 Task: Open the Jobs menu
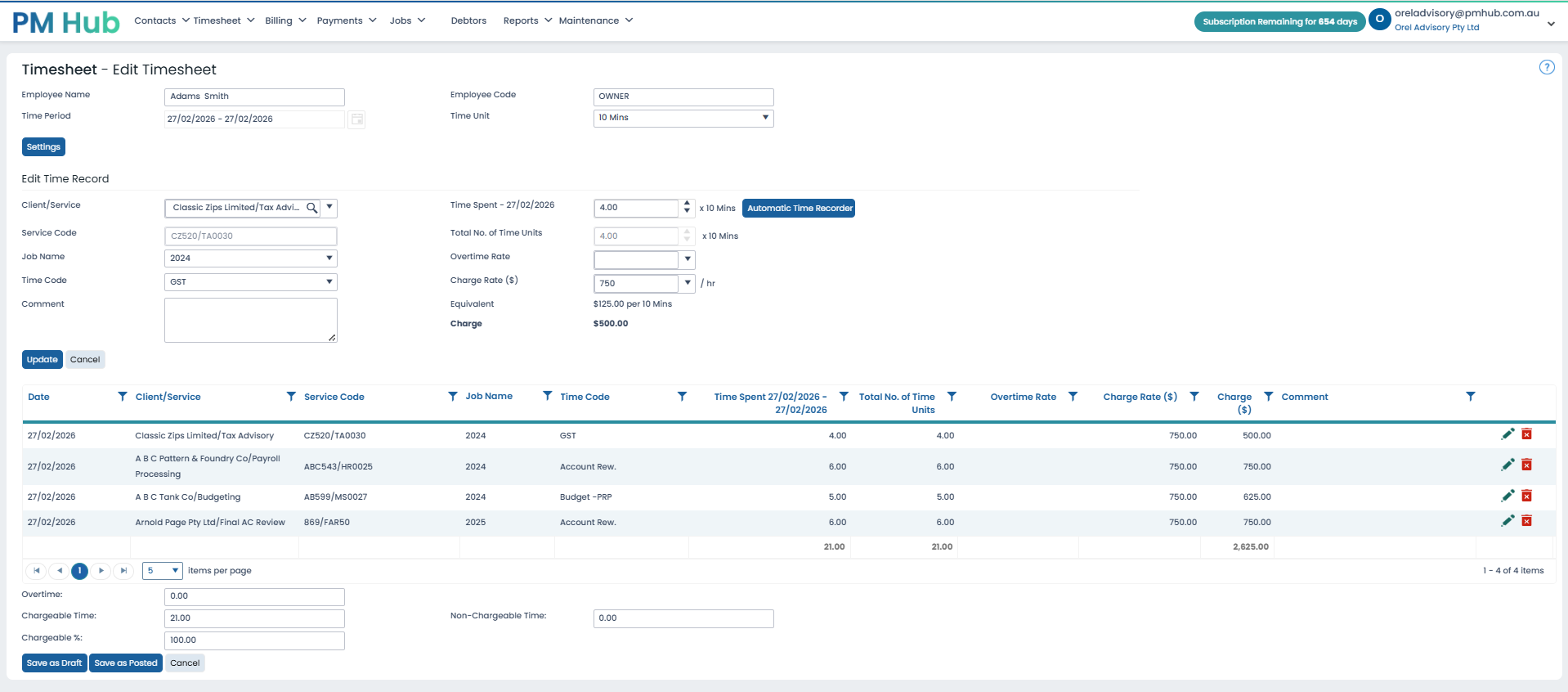[x=407, y=20]
